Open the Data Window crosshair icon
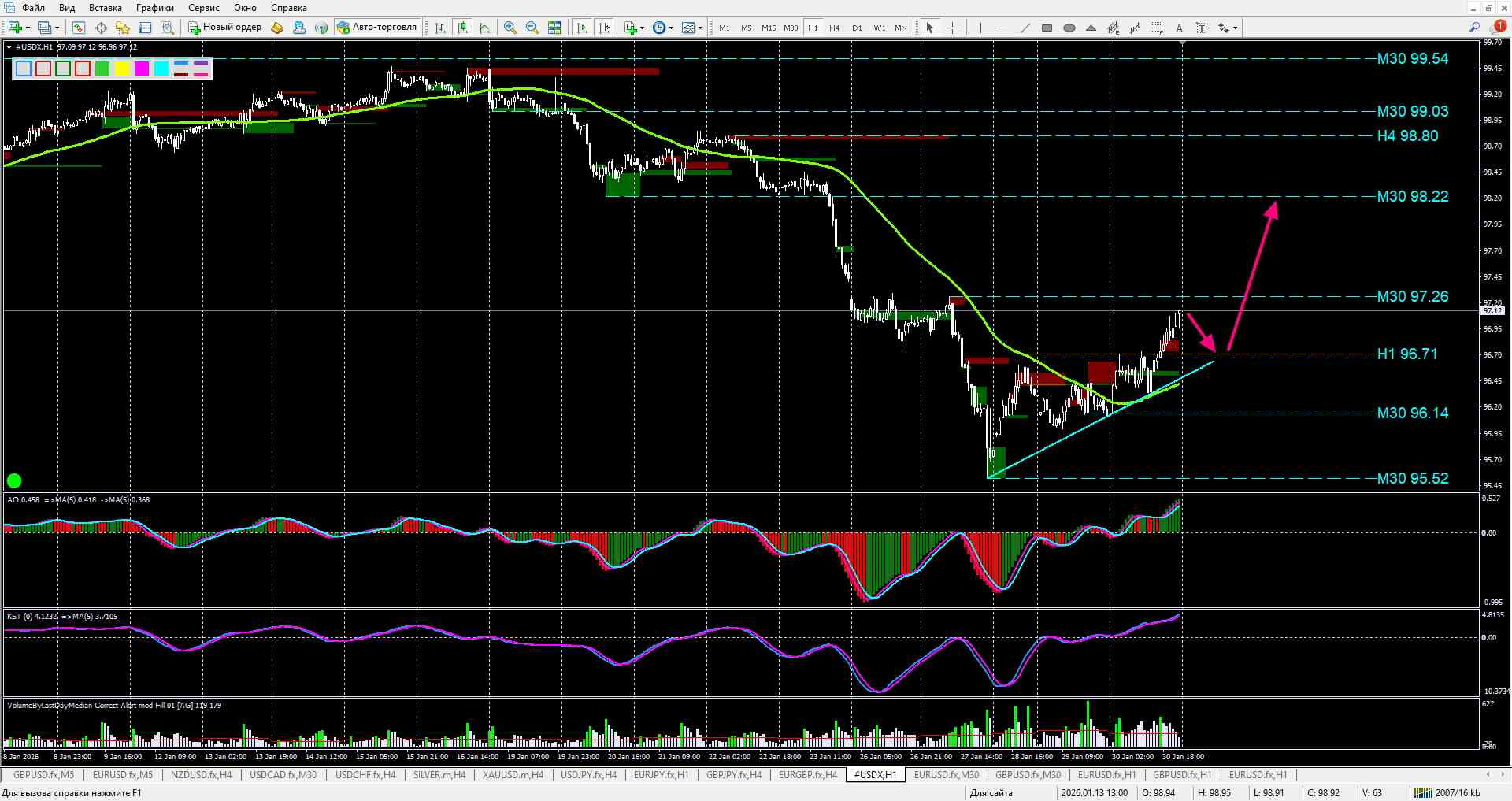 [x=101, y=28]
